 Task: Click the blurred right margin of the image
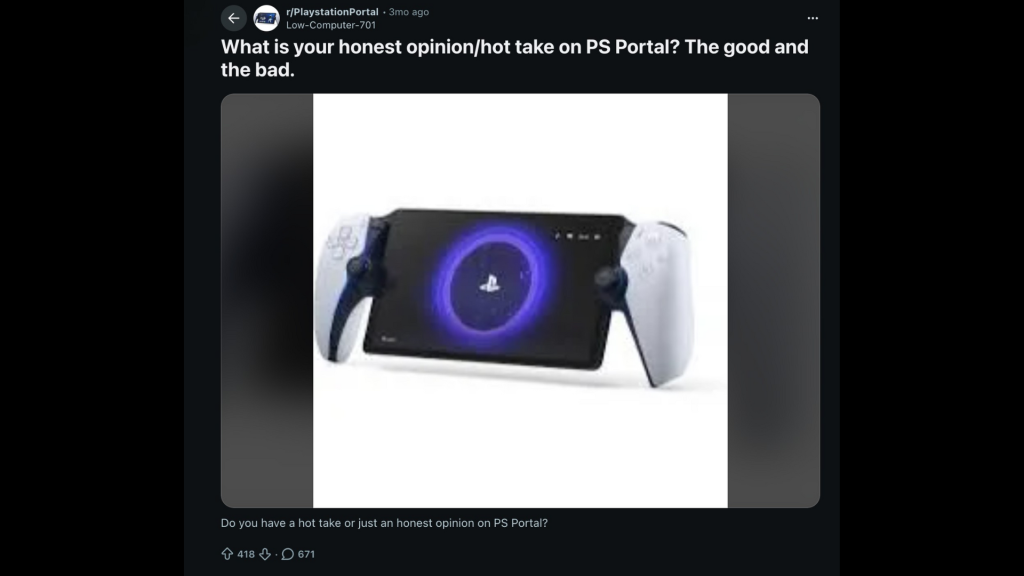pos(774,300)
